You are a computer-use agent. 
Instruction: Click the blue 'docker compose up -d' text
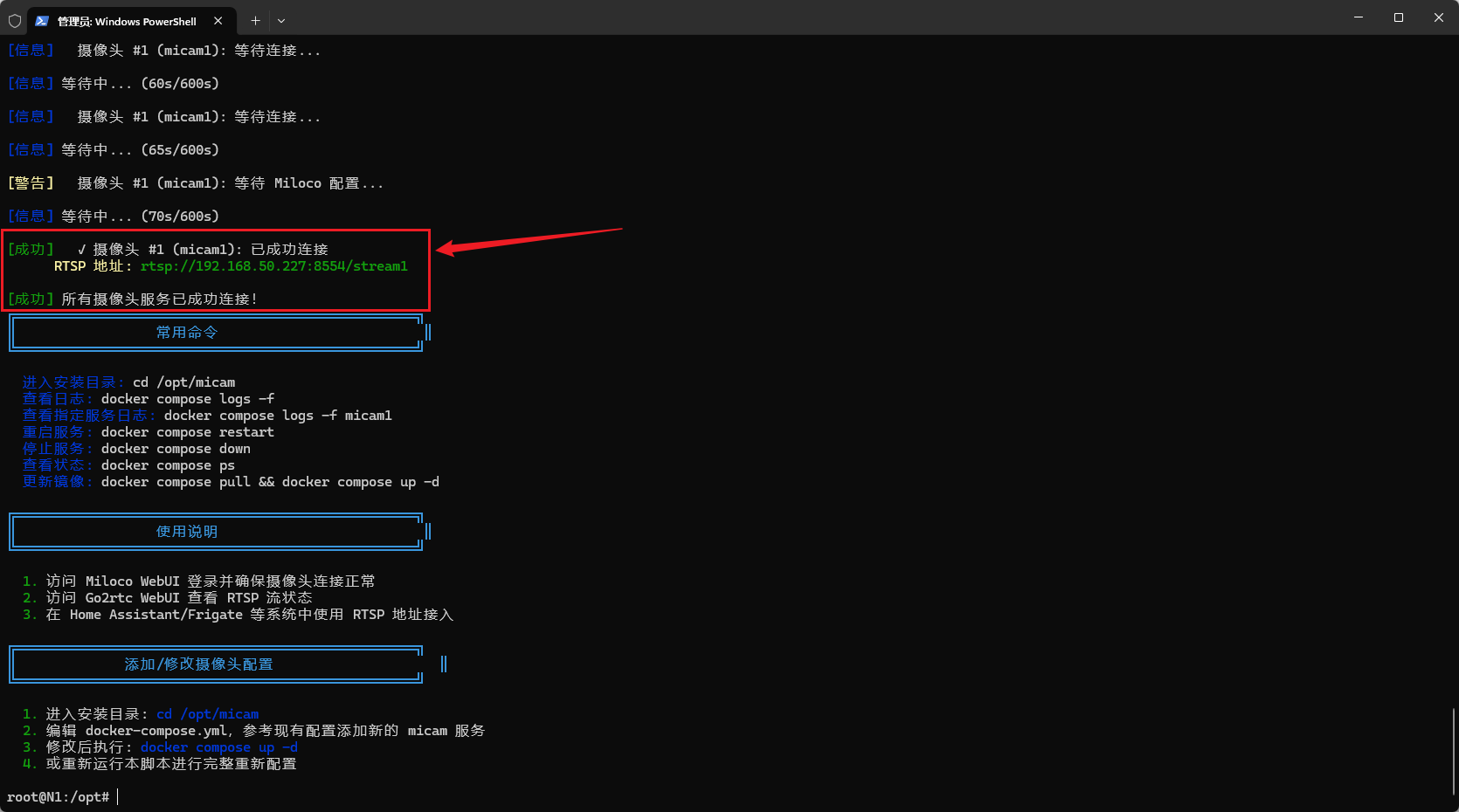(218, 747)
